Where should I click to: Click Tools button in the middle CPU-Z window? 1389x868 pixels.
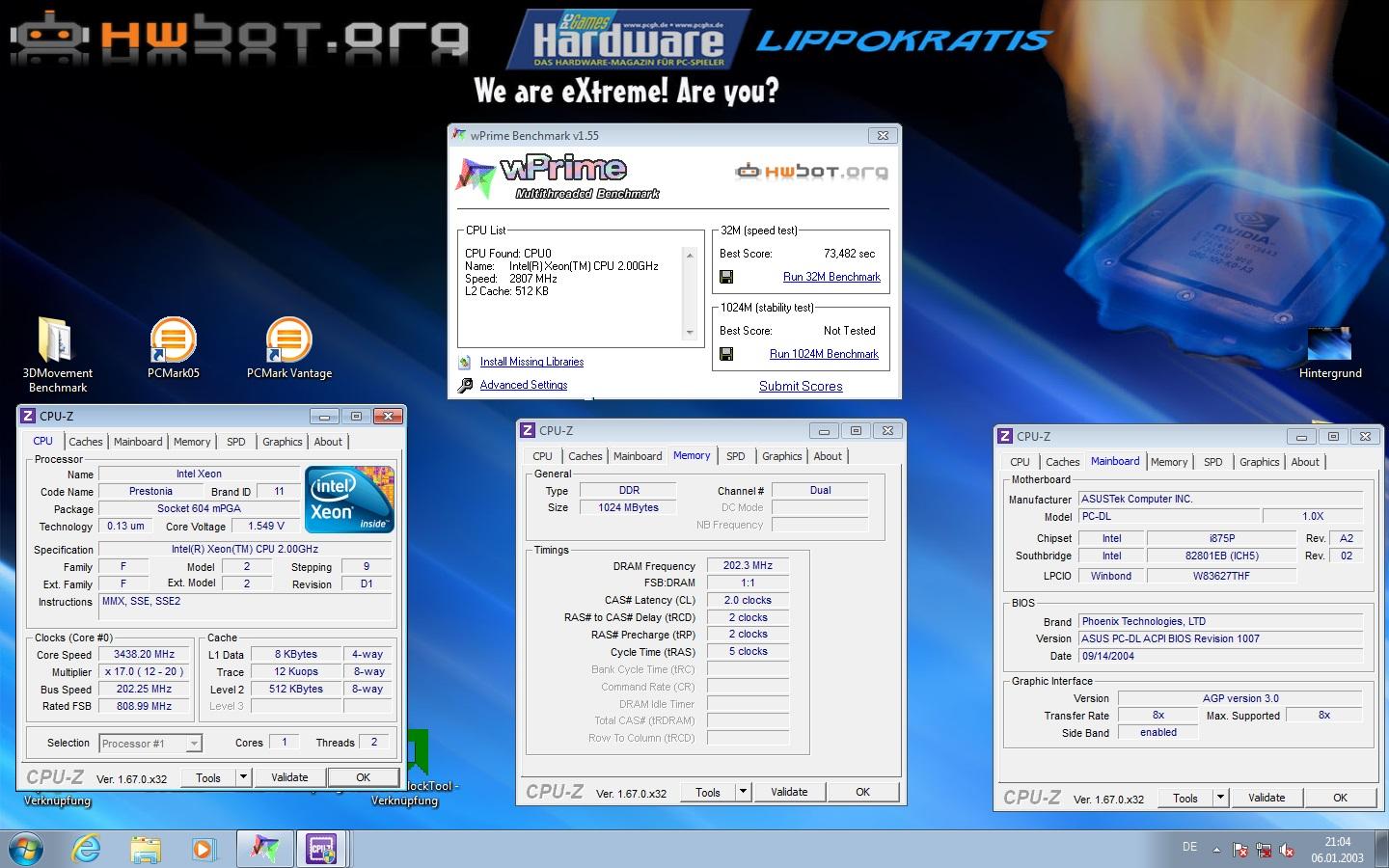(708, 792)
